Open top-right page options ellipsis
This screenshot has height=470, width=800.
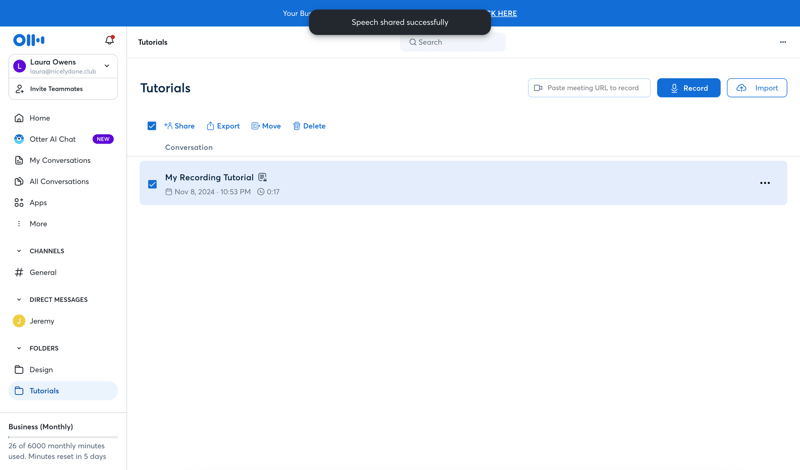(x=783, y=42)
